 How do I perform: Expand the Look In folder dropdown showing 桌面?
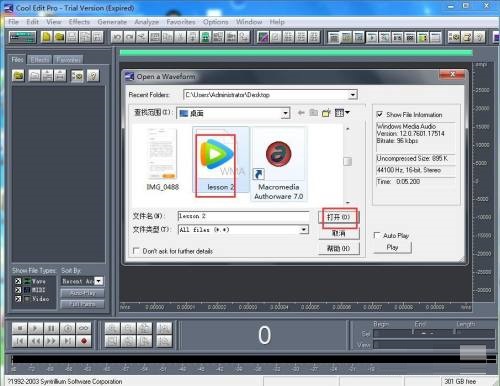285,113
